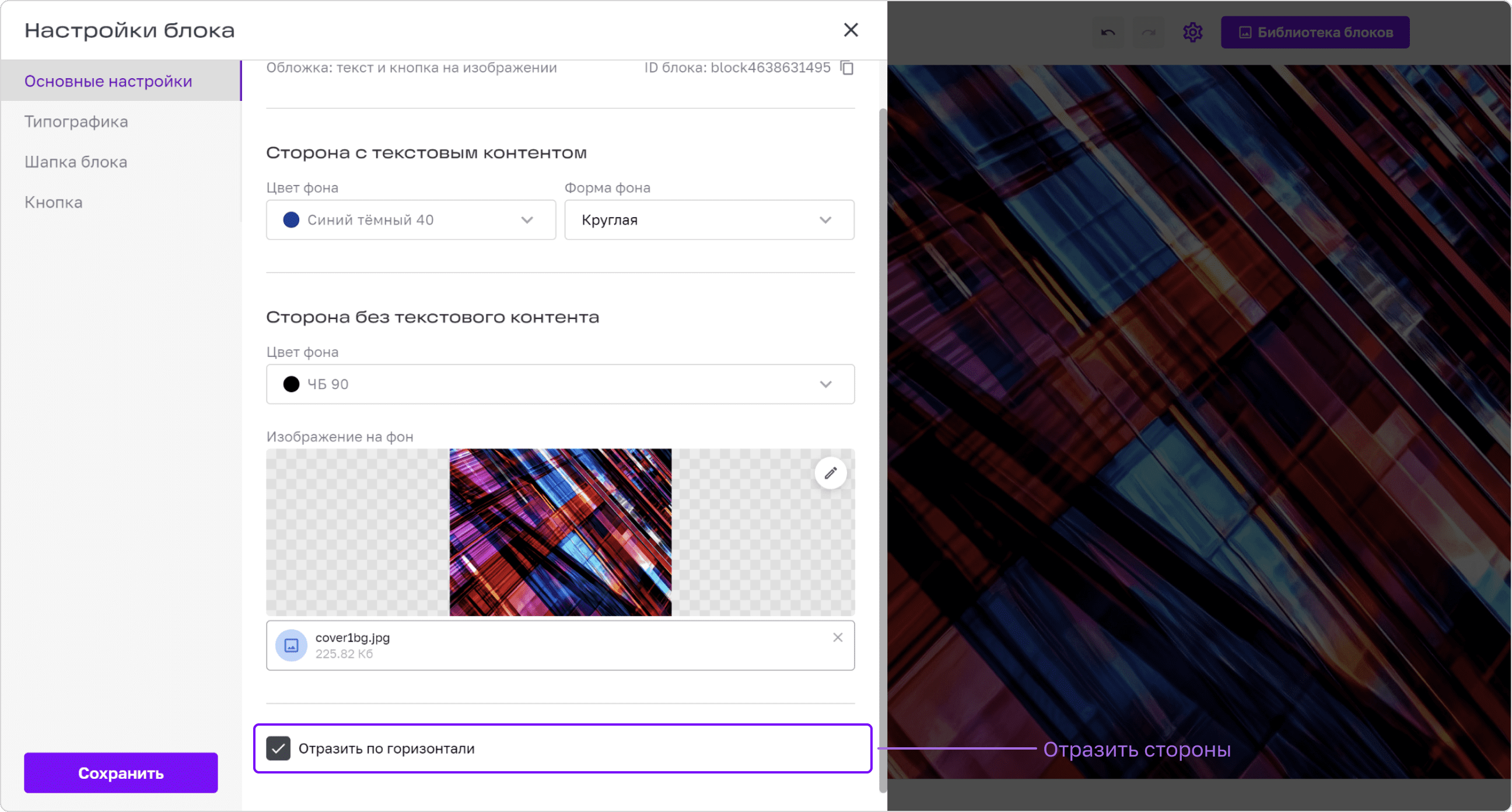This screenshot has height=812, width=1512.
Task: Open the ЧБ 90 background color dropdown
Action: coord(560,384)
